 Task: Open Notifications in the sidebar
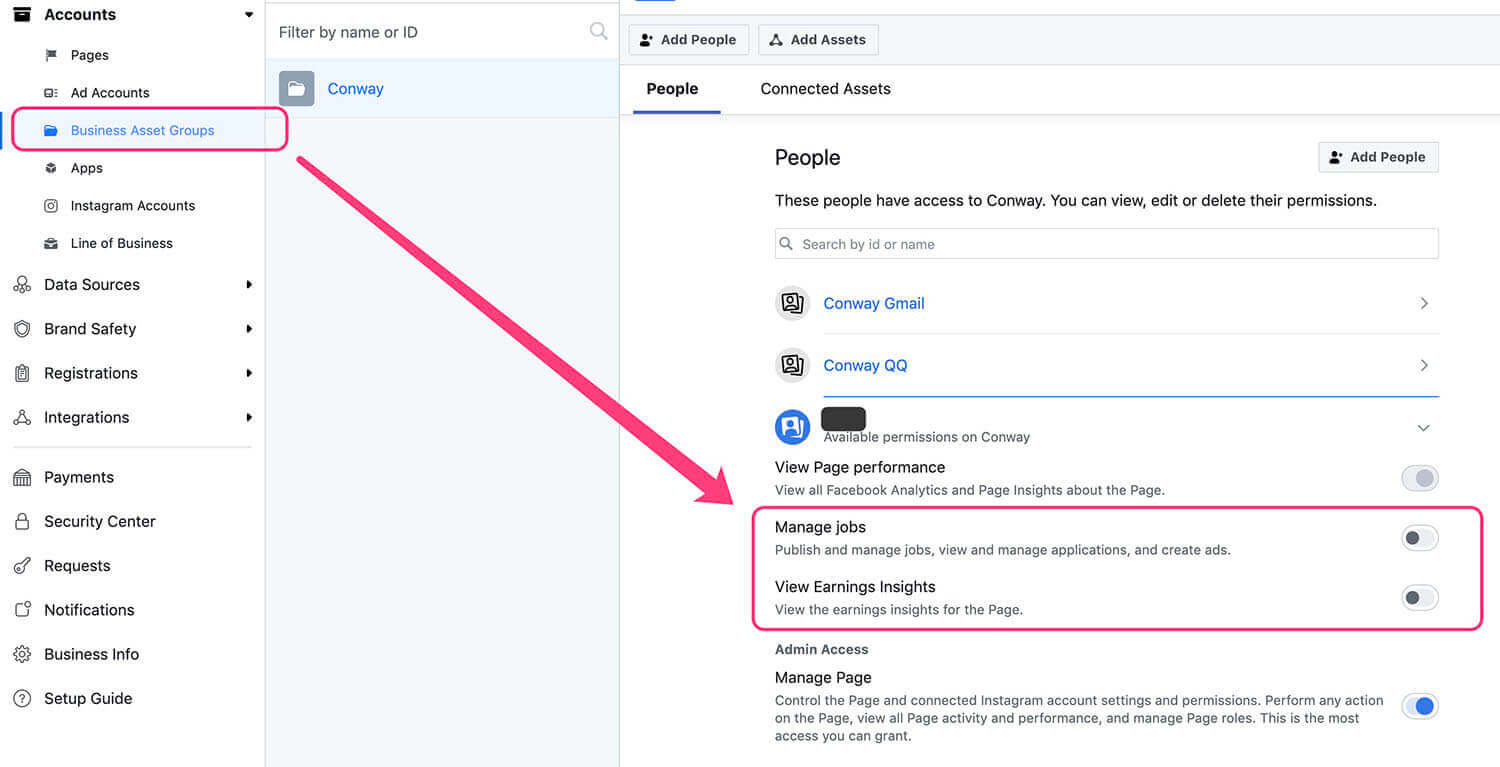pyautogui.click(x=89, y=610)
